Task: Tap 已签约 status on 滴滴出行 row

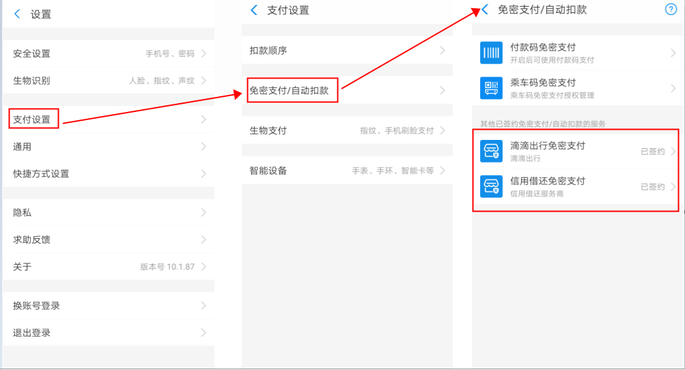Action: coord(653,151)
